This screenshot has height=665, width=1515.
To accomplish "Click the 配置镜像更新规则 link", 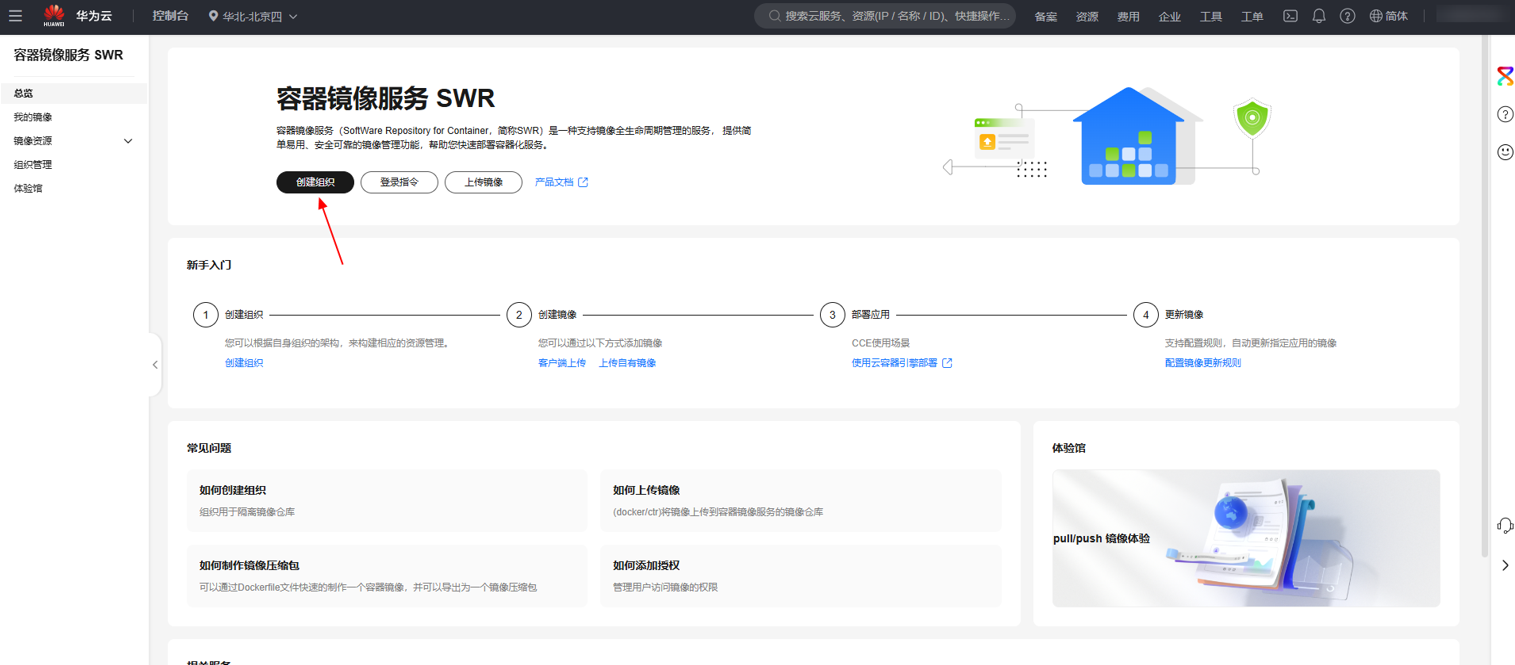I will pyautogui.click(x=1202, y=363).
